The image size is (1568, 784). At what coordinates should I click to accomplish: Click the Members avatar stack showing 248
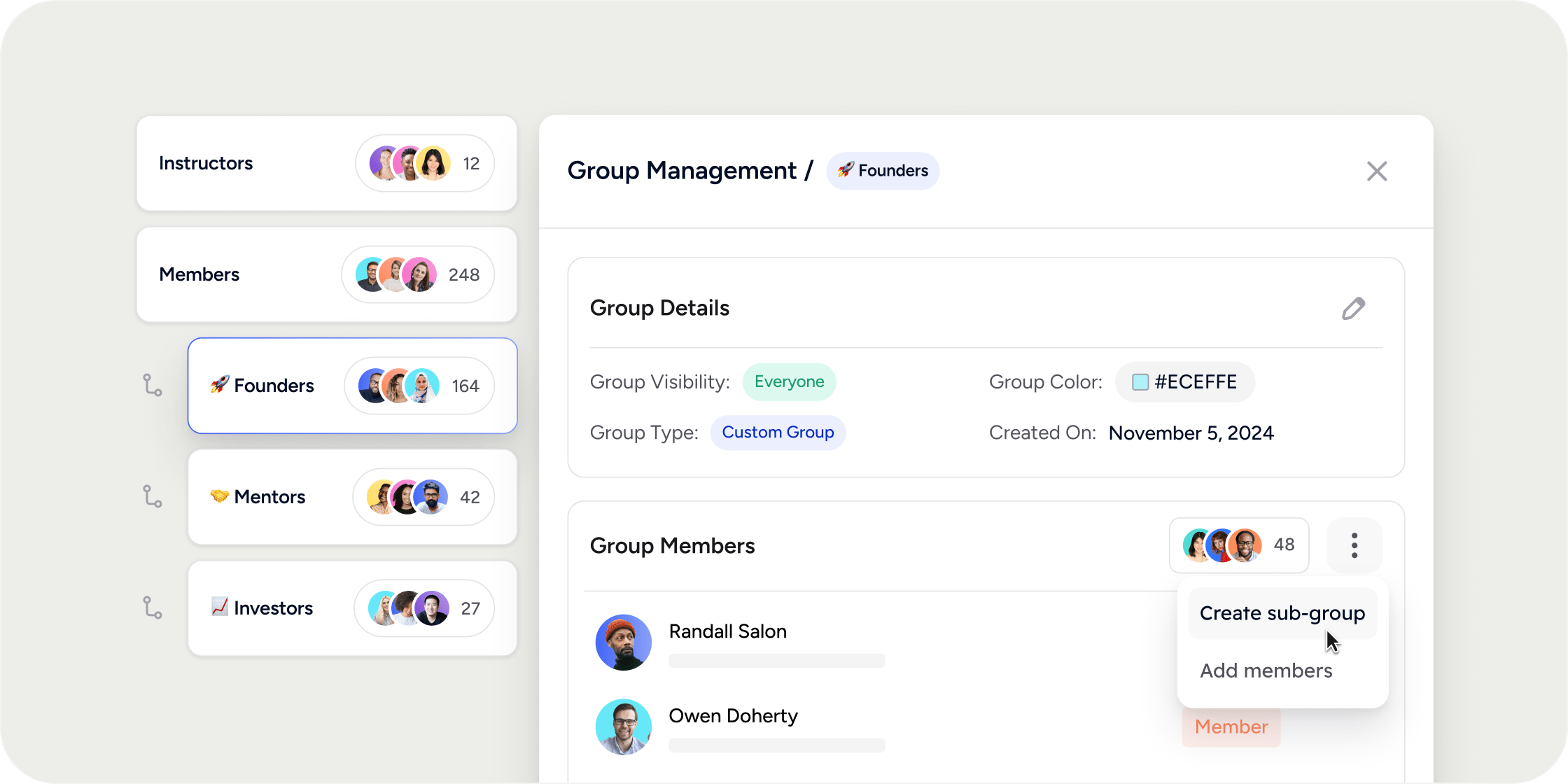[x=418, y=274]
